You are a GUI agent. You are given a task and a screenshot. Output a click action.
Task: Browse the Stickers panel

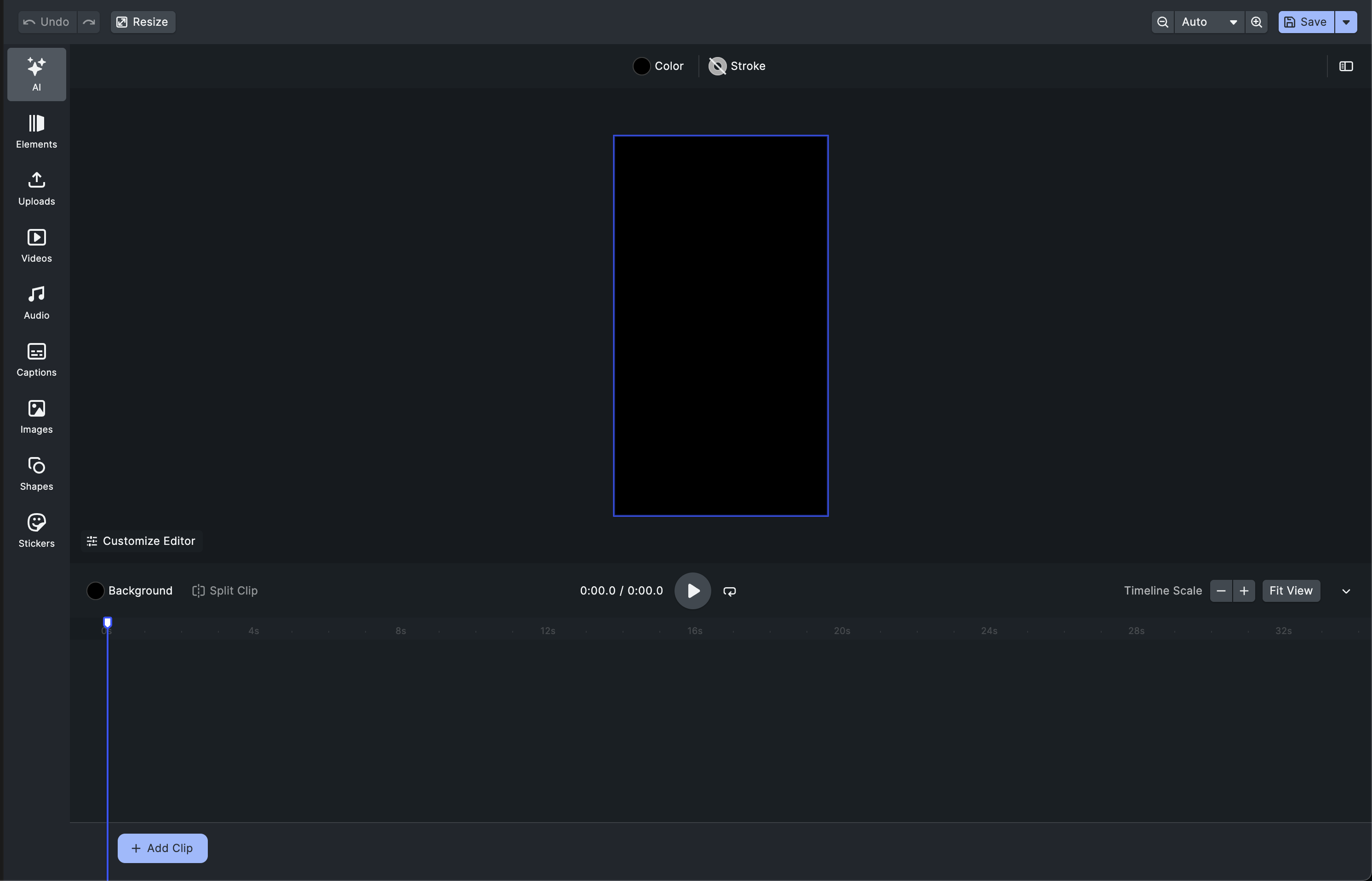[x=36, y=529]
